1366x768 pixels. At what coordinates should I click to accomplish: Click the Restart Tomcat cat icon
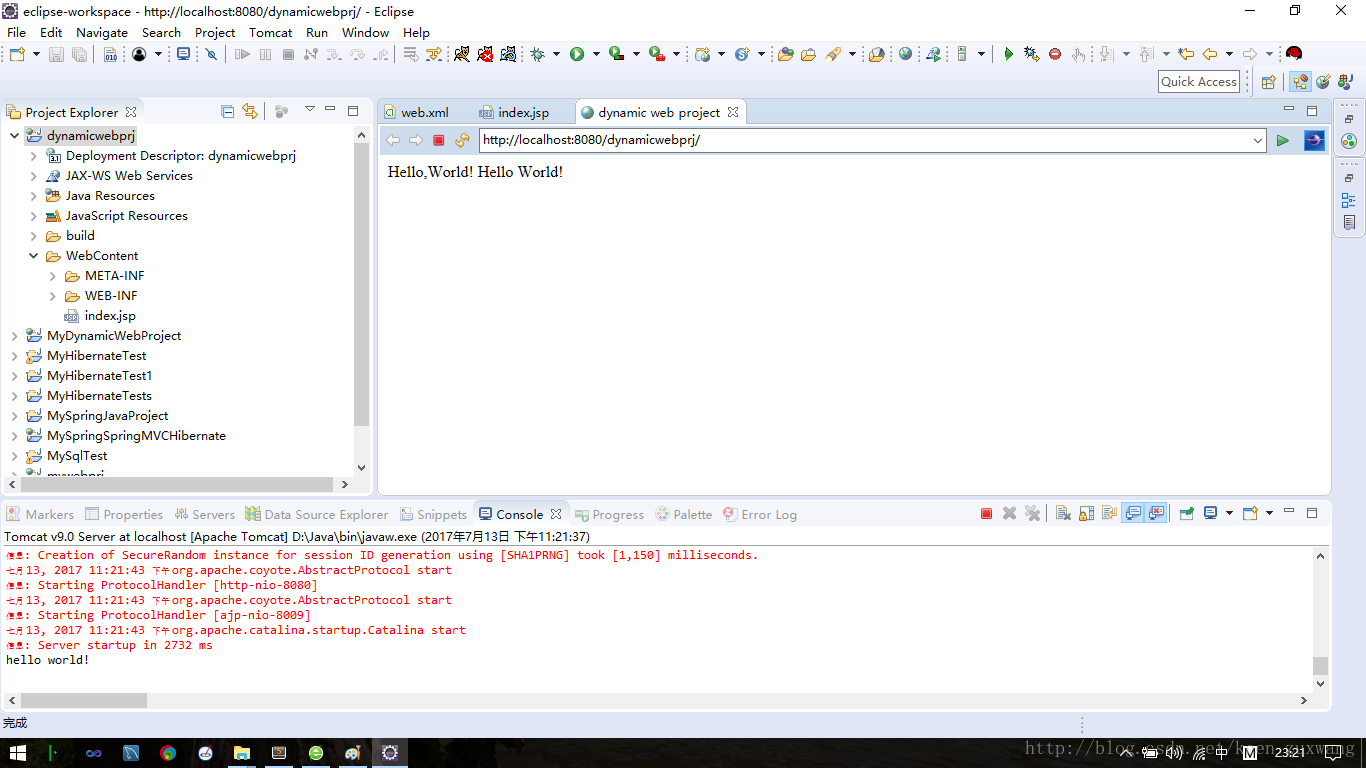(508, 54)
